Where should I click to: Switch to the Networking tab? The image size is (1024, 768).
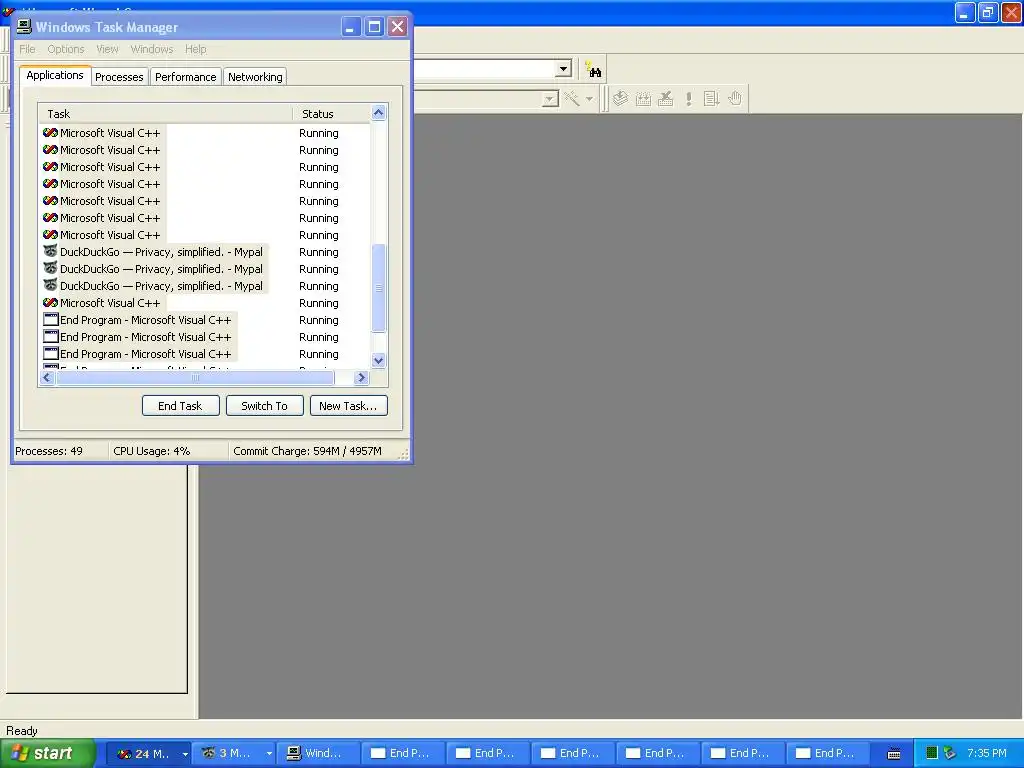255,76
